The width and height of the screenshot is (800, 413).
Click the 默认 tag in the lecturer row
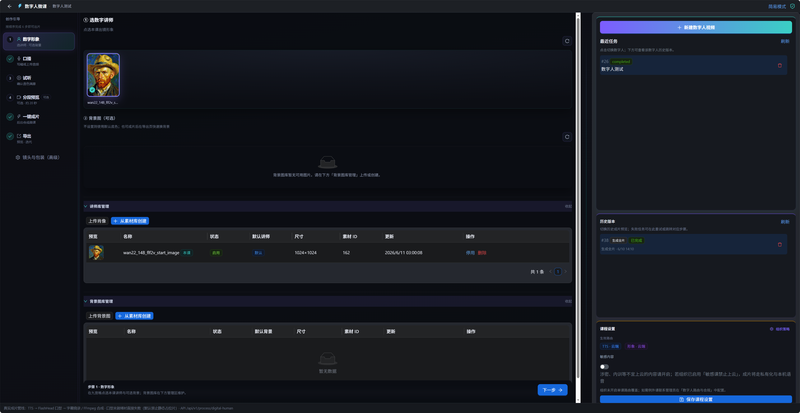(x=259, y=253)
